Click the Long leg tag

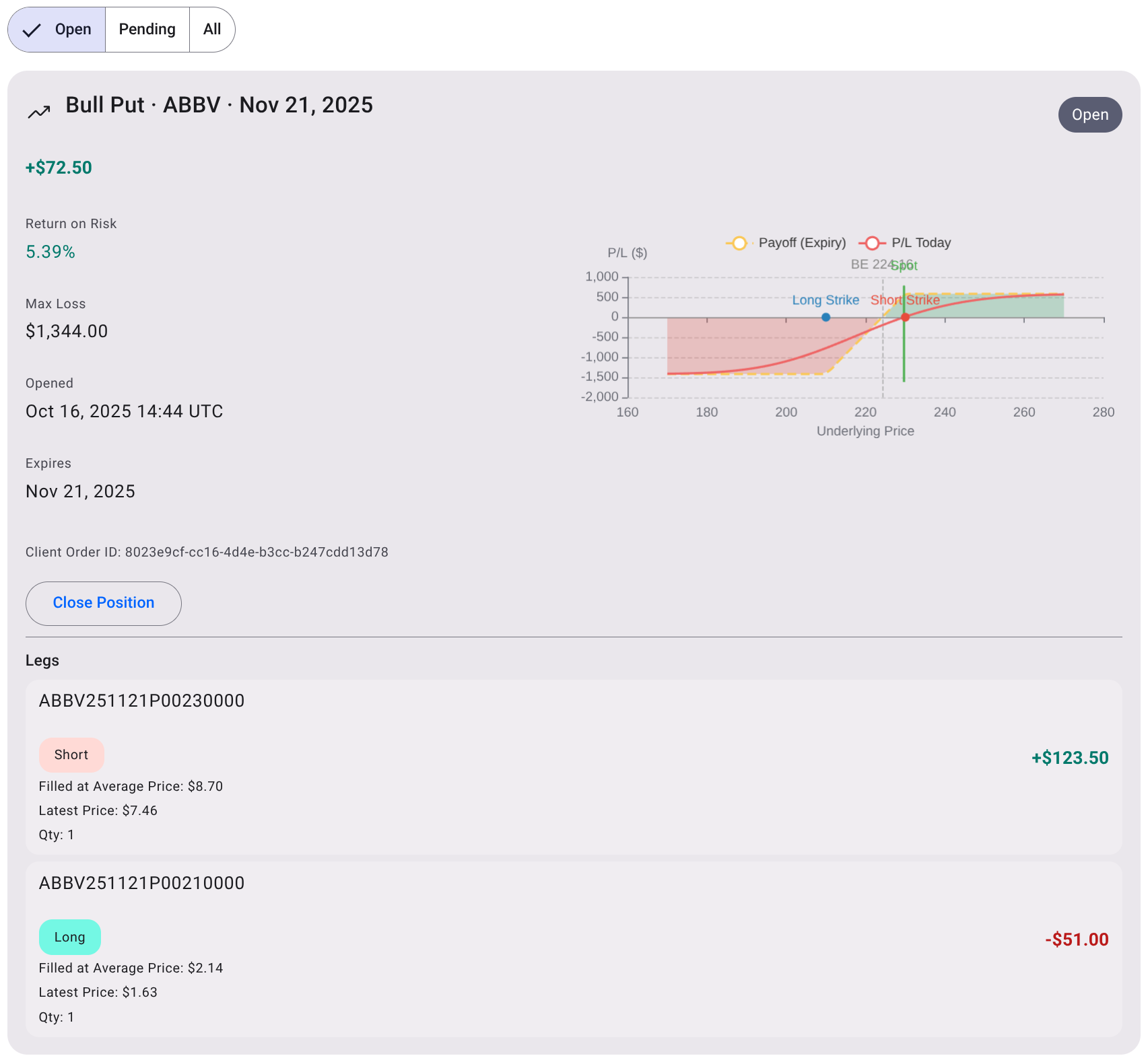(x=70, y=938)
